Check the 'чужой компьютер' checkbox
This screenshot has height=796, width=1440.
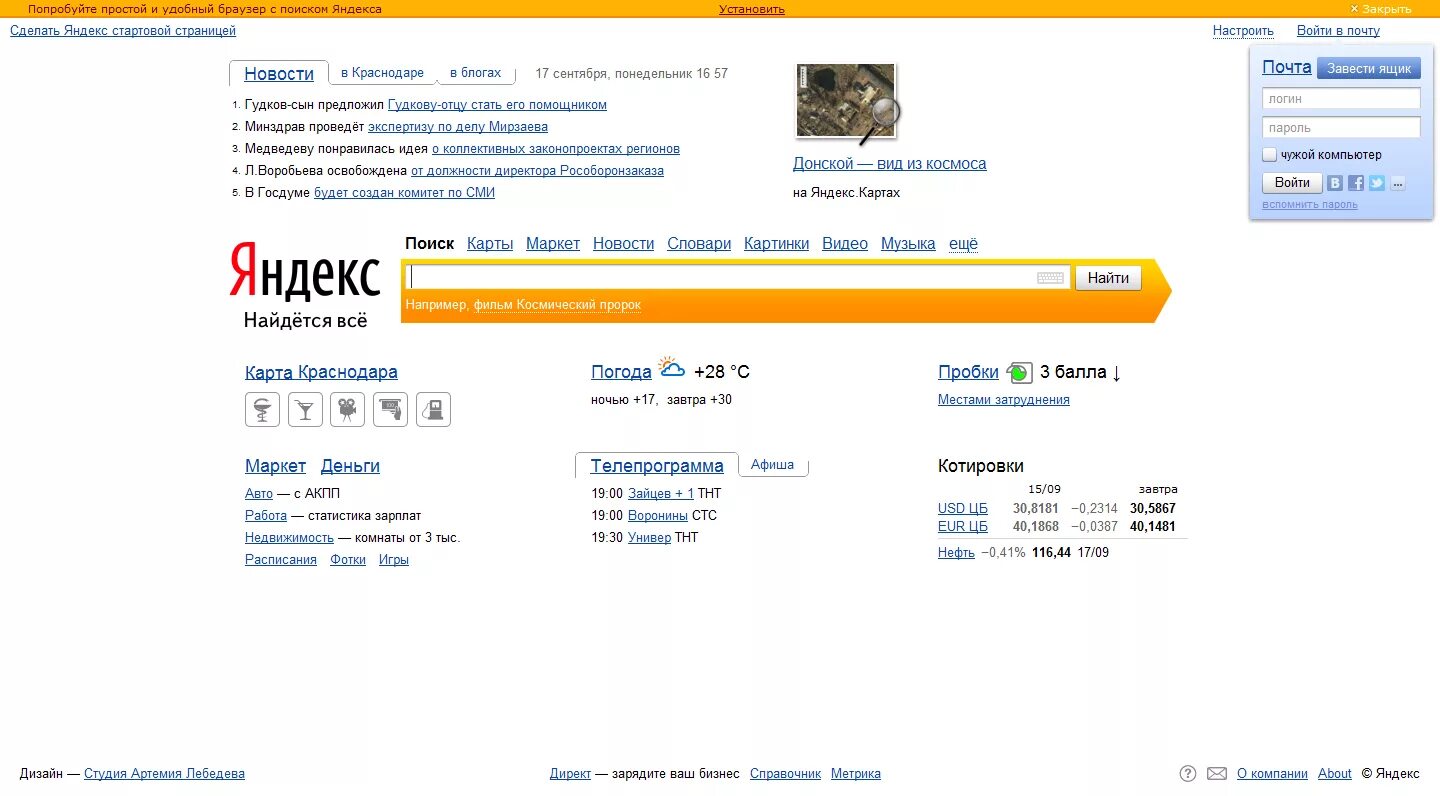pos(1270,155)
